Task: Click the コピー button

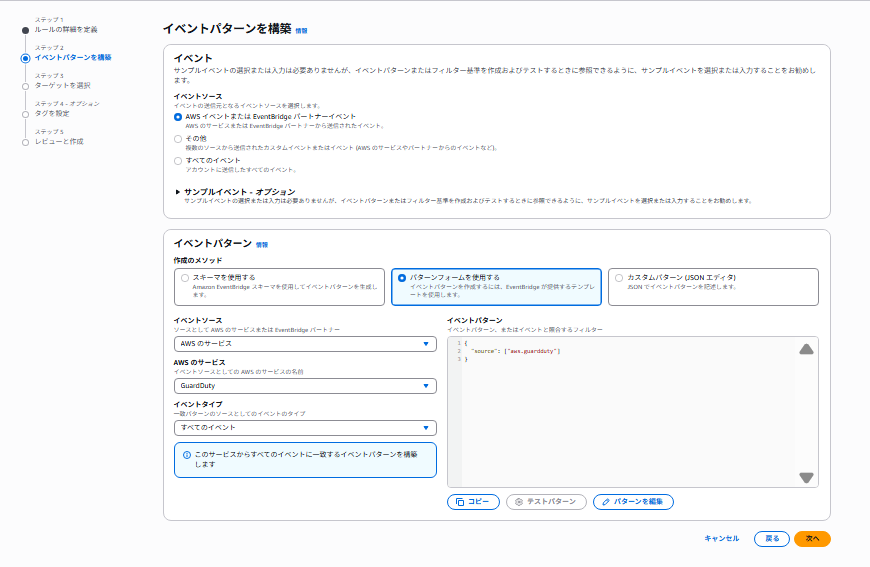Action: tap(473, 502)
